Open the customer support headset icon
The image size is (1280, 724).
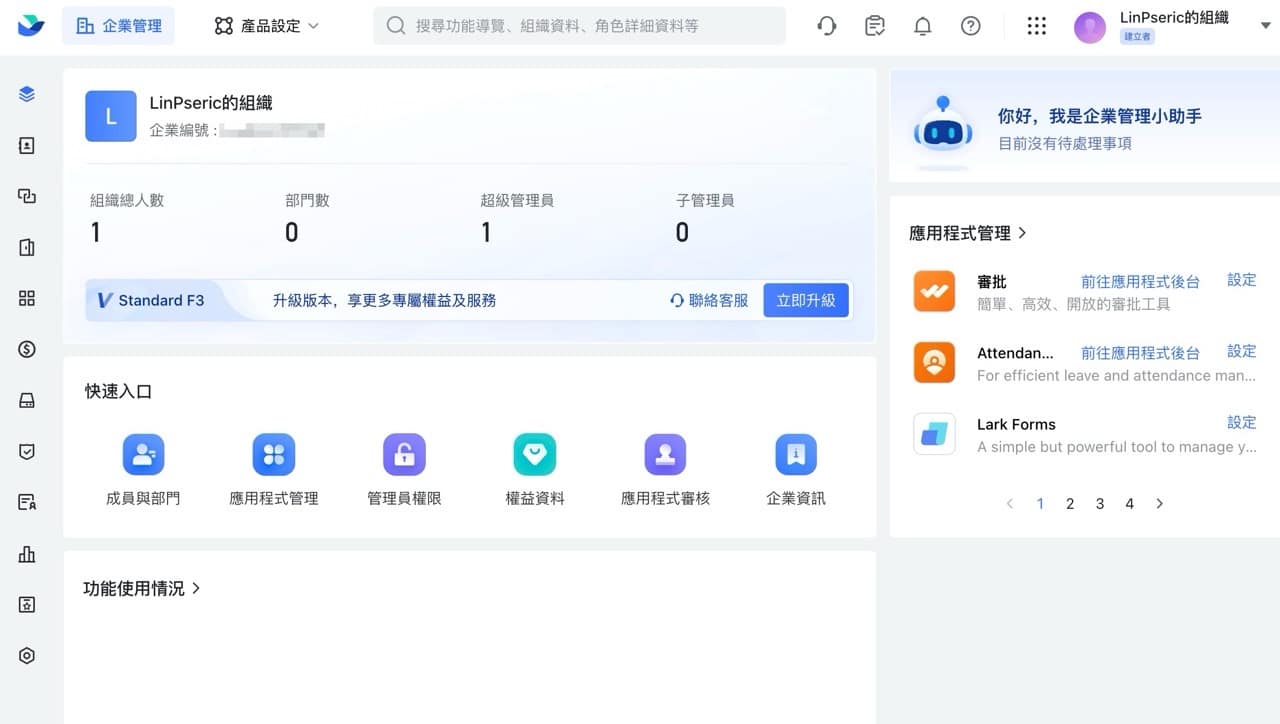pos(827,26)
